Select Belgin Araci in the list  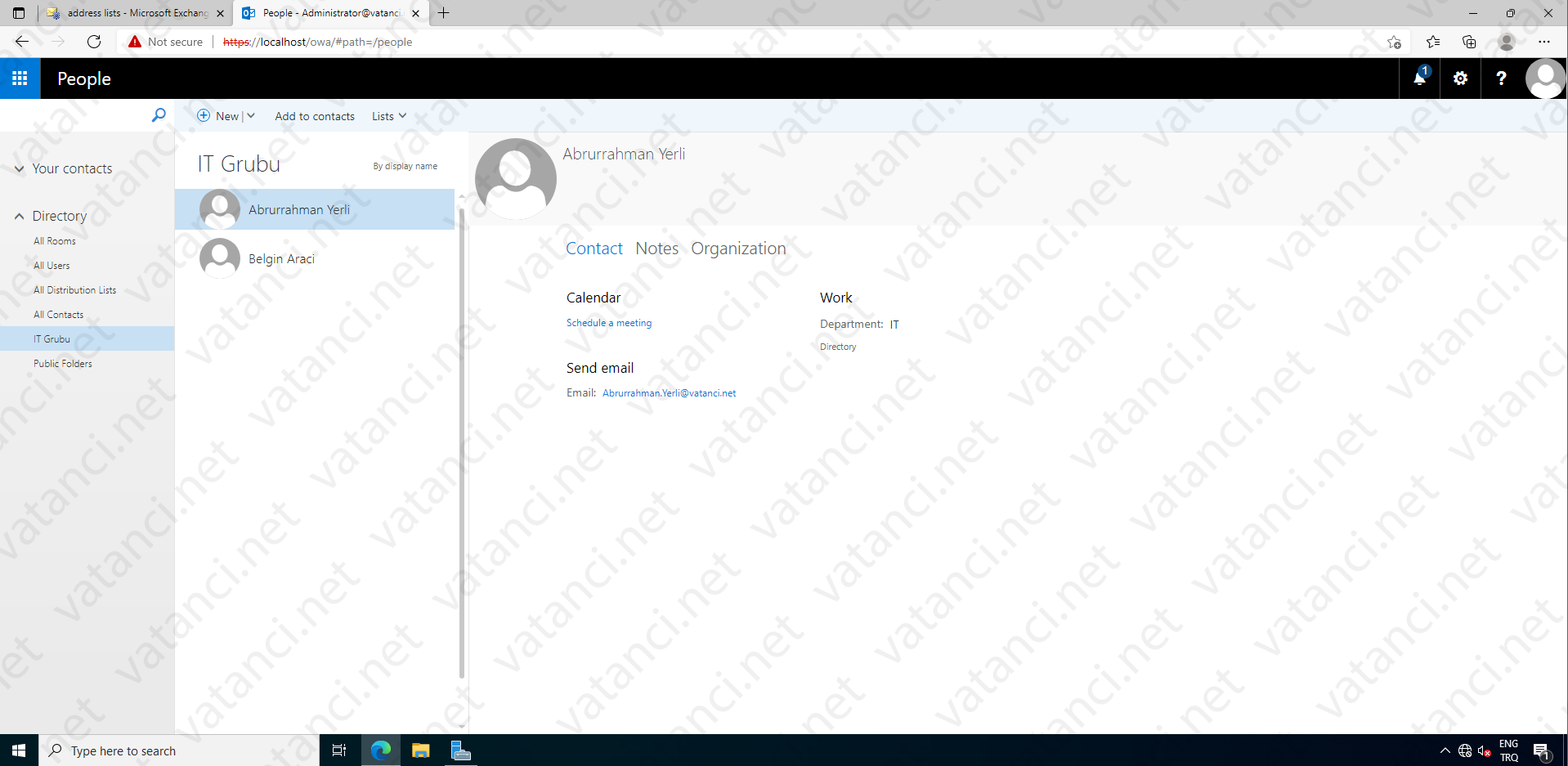tap(315, 258)
